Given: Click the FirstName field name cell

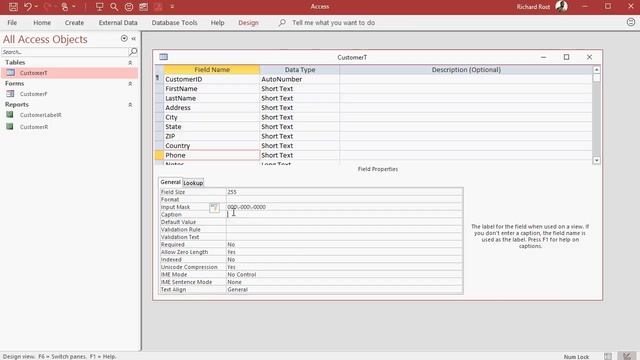Looking at the screenshot, I should click(212, 89).
